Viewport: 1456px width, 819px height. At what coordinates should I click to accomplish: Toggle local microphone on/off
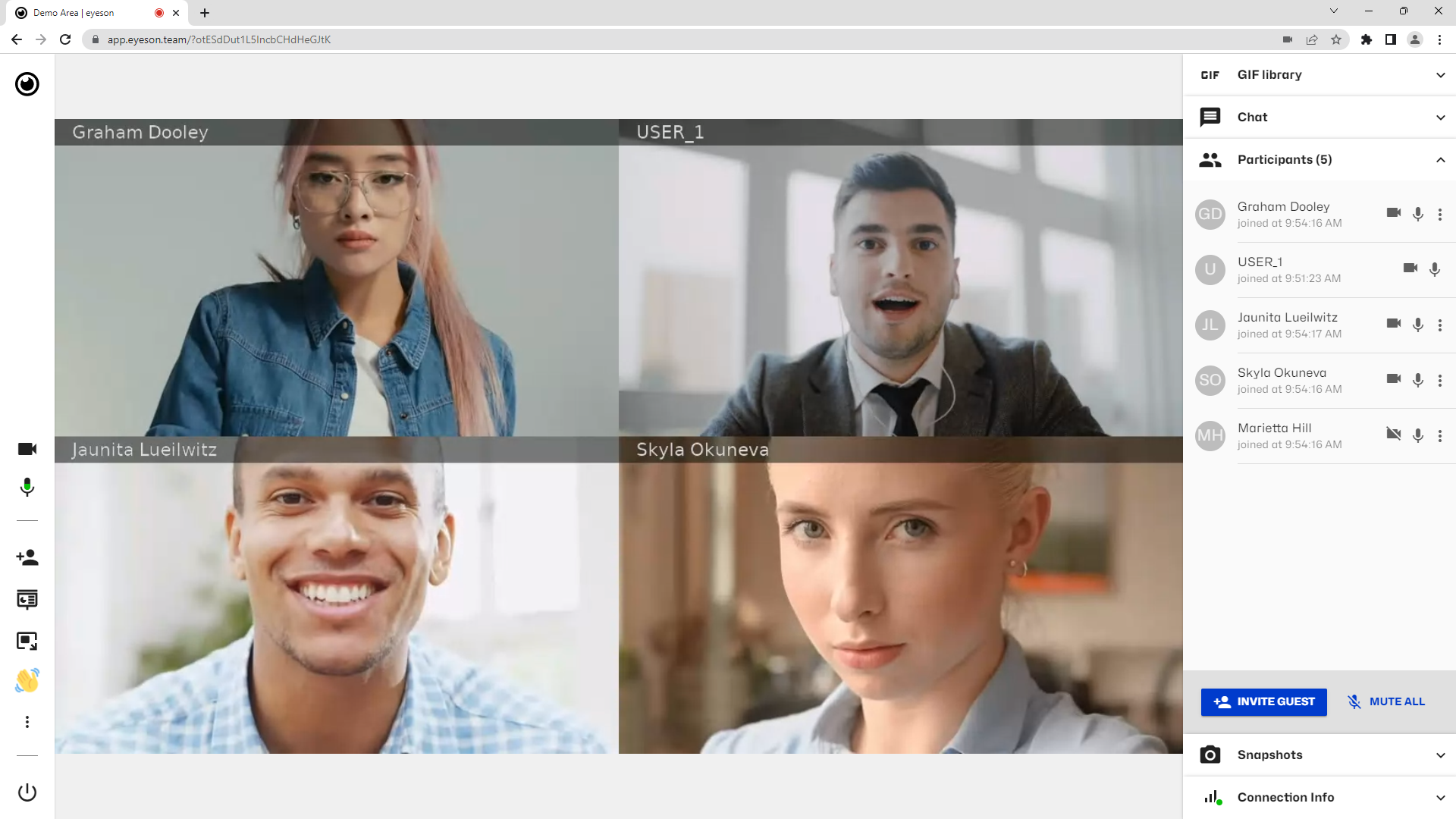27,489
